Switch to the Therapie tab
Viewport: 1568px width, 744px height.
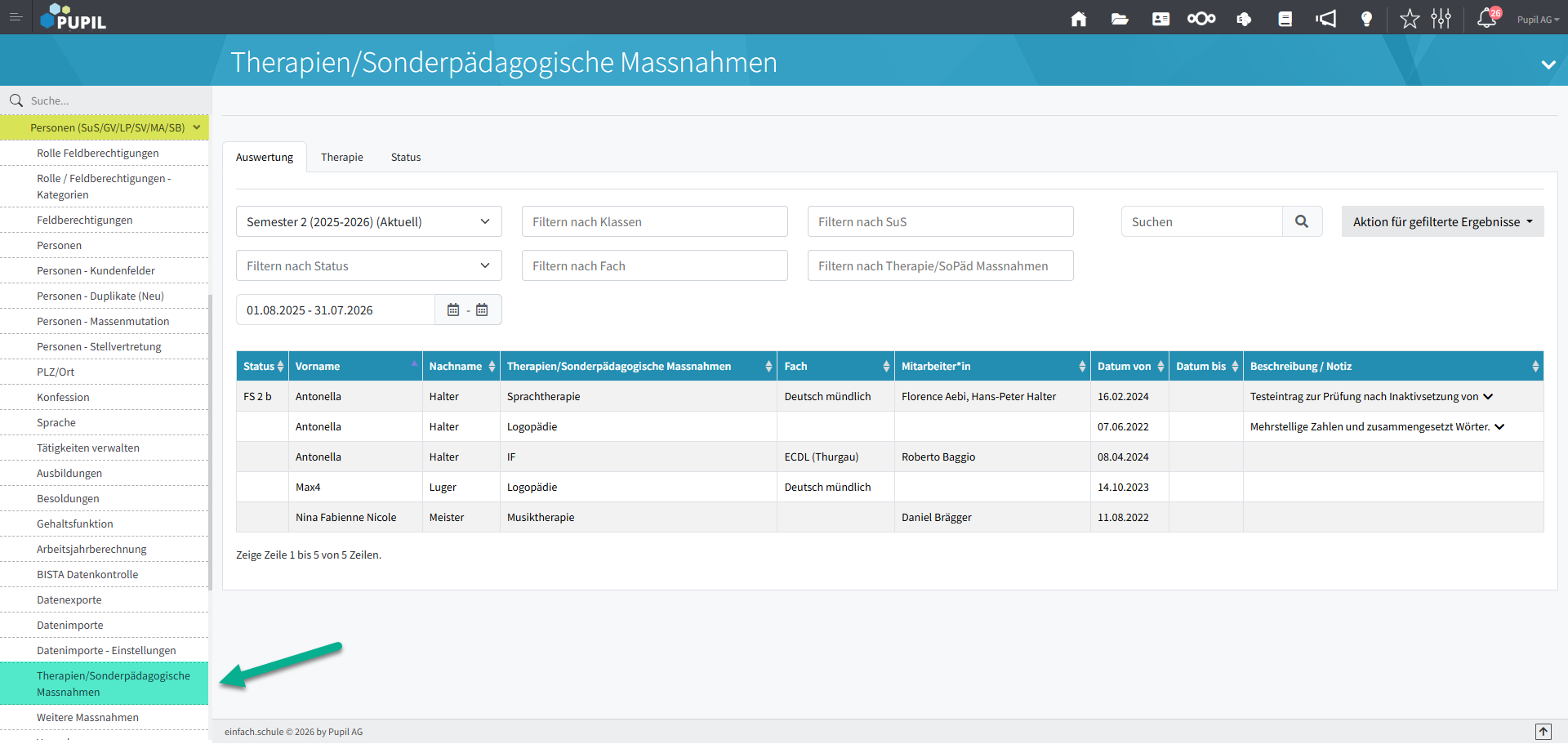coord(341,157)
